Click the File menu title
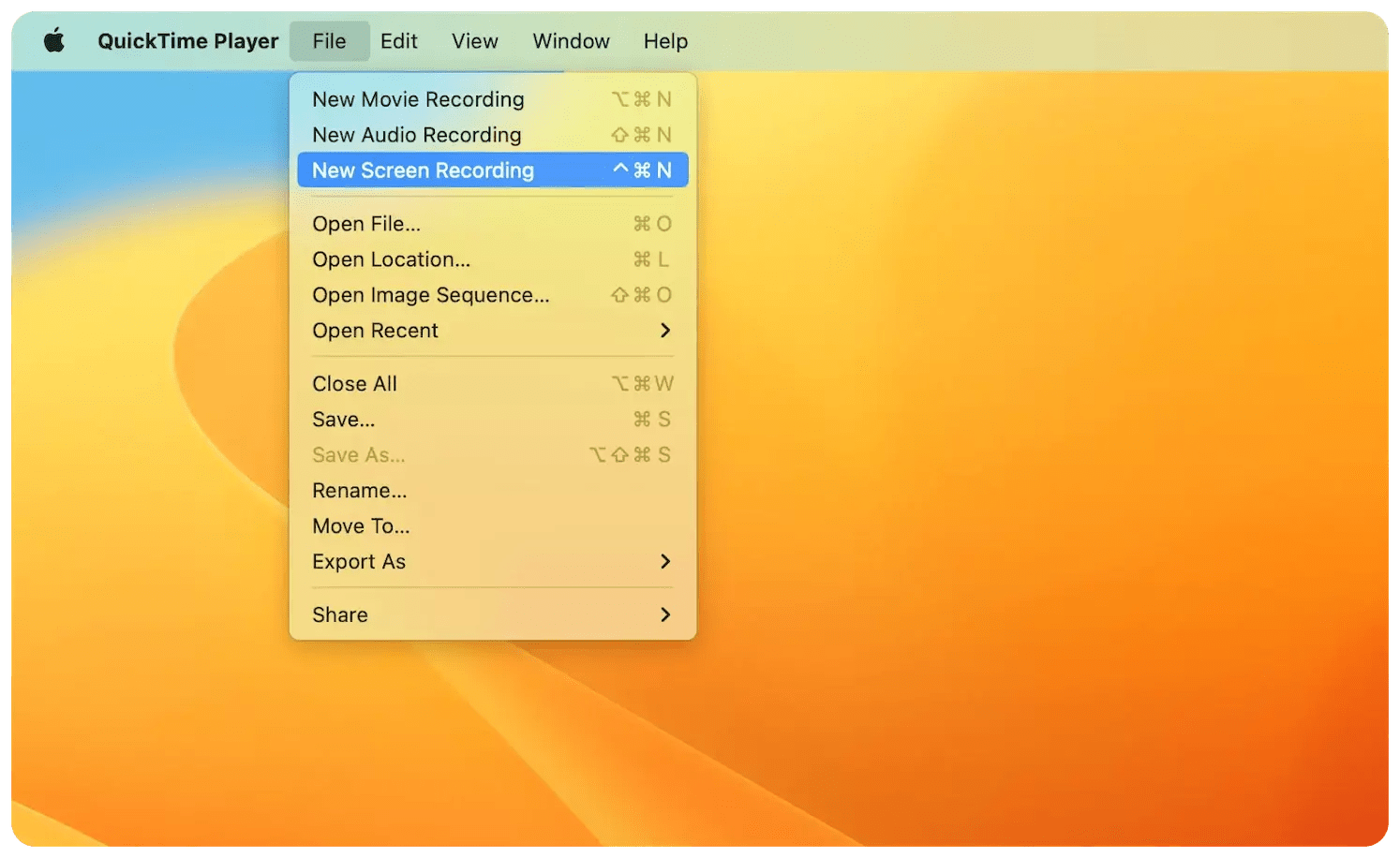This screenshot has width=1400, height=858. pyautogui.click(x=329, y=40)
